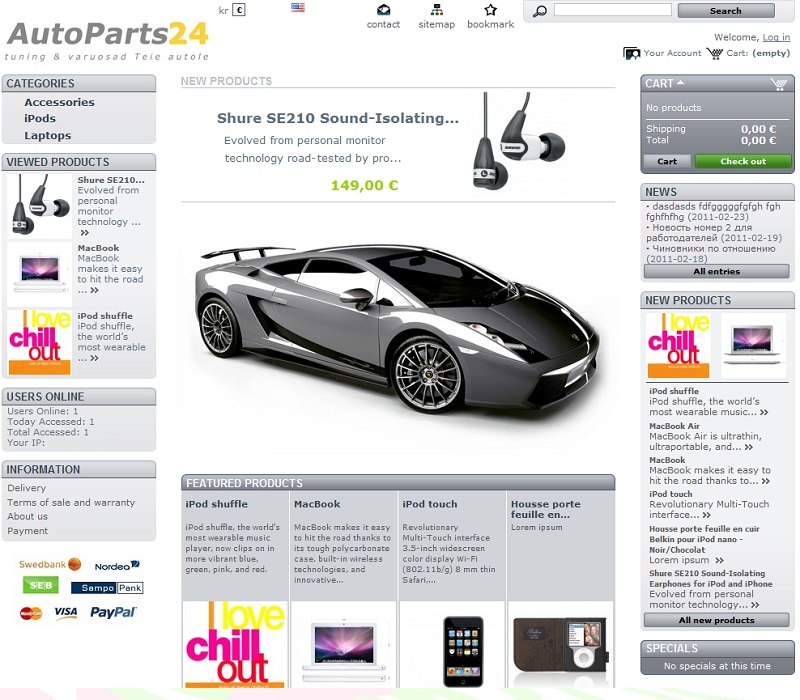The width and height of the screenshot is (800, 700).
Task: Click the contact envelope icon
Action: pyautogui.click(x=383, y=9)
